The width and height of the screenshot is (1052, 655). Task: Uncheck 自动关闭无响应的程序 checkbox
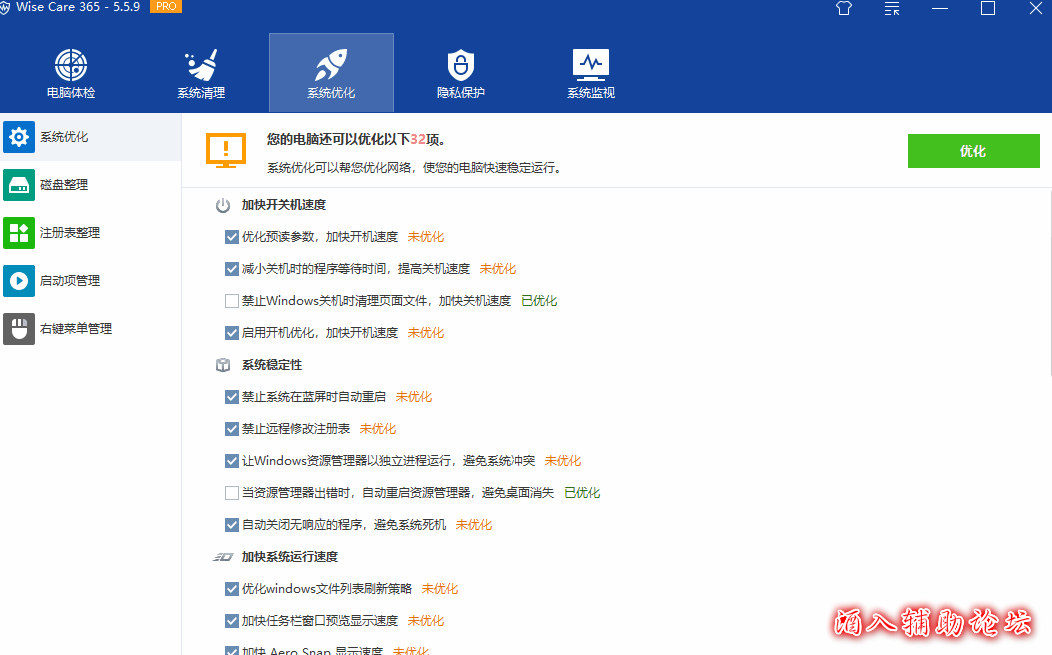(x=232, y=525)
